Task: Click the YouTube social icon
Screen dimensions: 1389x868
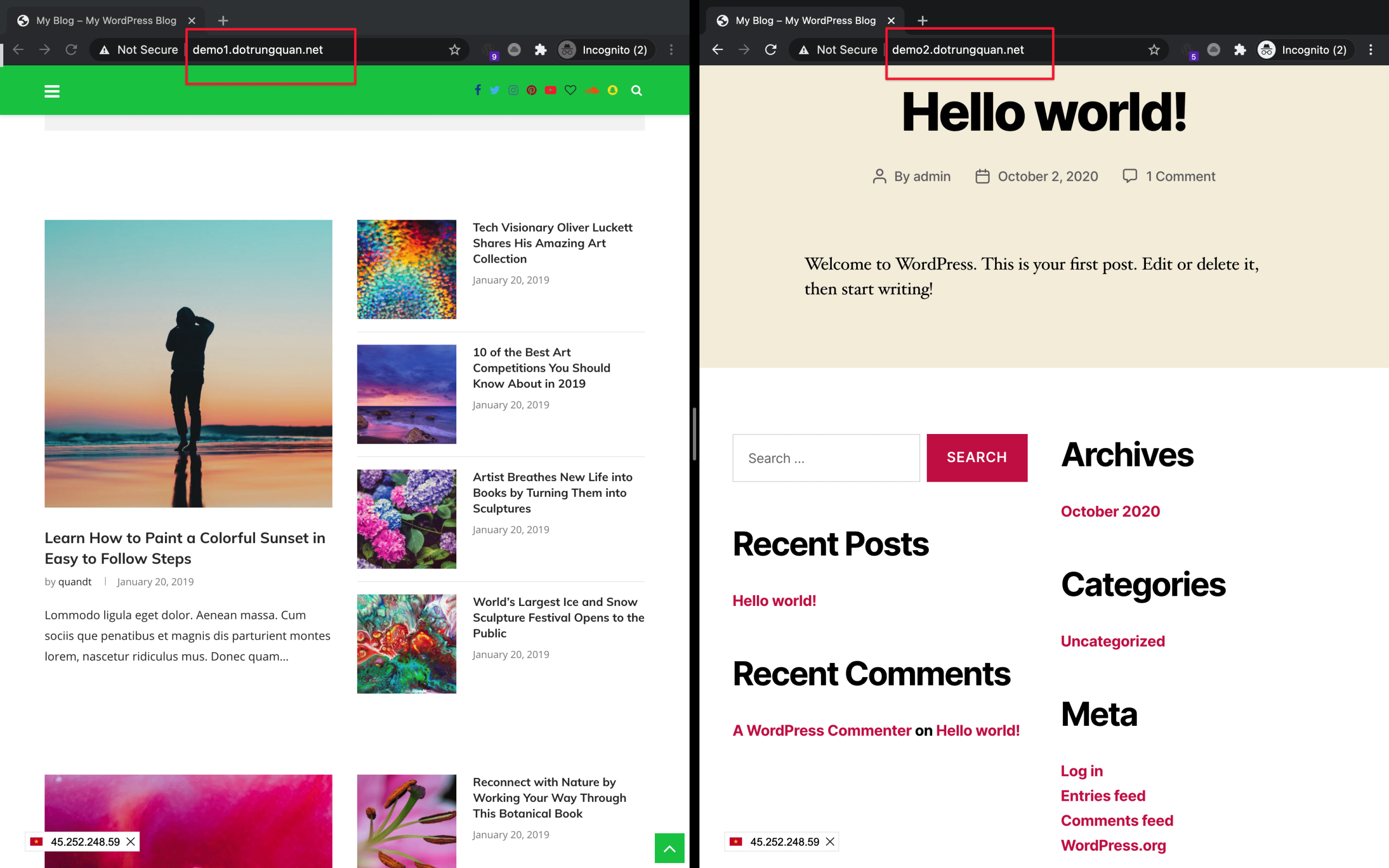Action: pos(550,90)
